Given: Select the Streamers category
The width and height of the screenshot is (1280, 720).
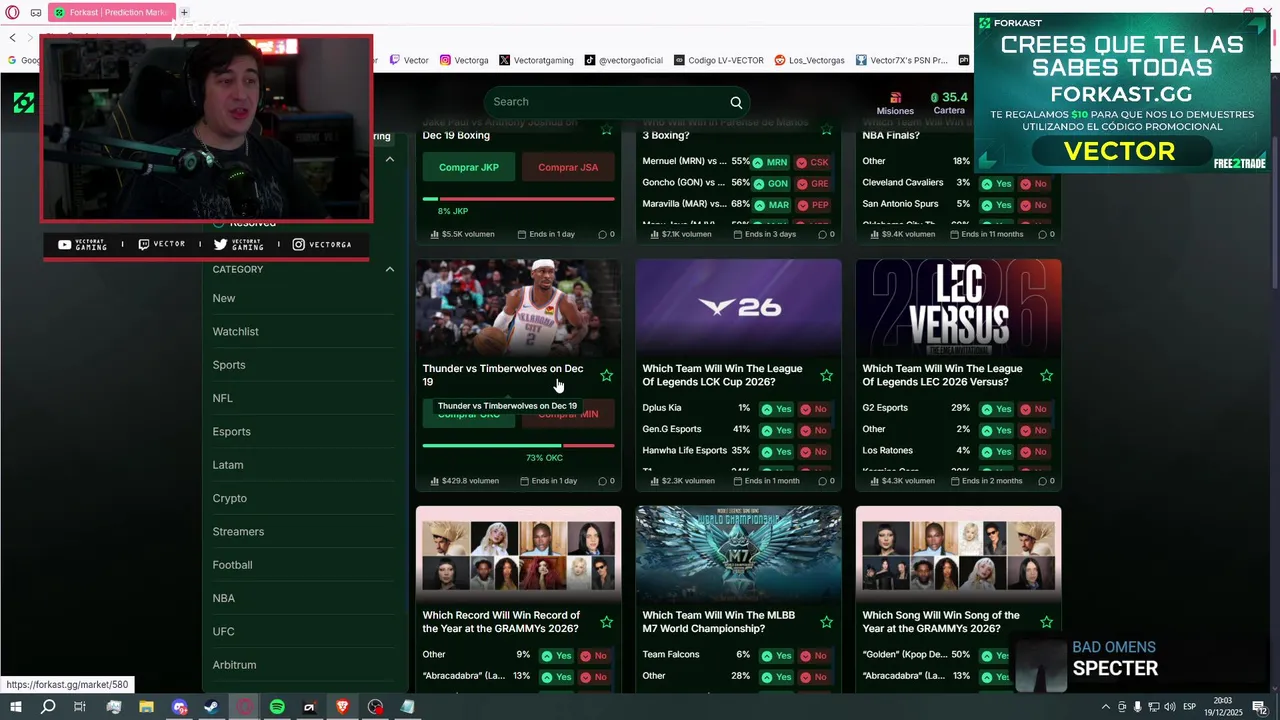Looking at the screenshot, I should click(x=238, y=532).
